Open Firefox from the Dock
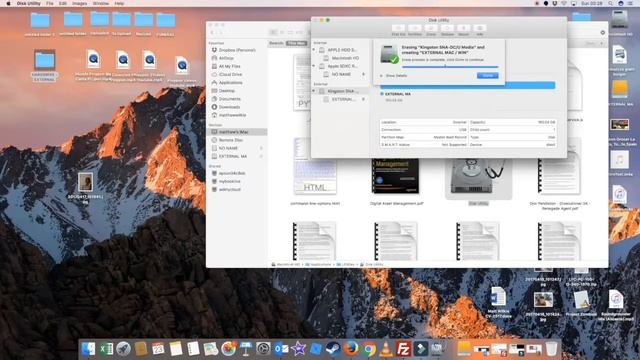640x360 pixels. (351, 349)
